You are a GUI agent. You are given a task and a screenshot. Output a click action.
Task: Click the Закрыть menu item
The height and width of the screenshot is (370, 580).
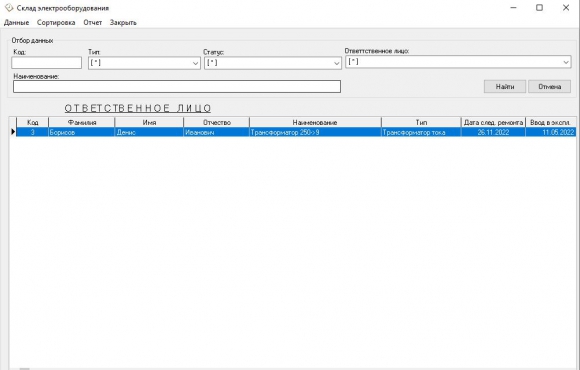pyautogui.click(x=123, y=23)
